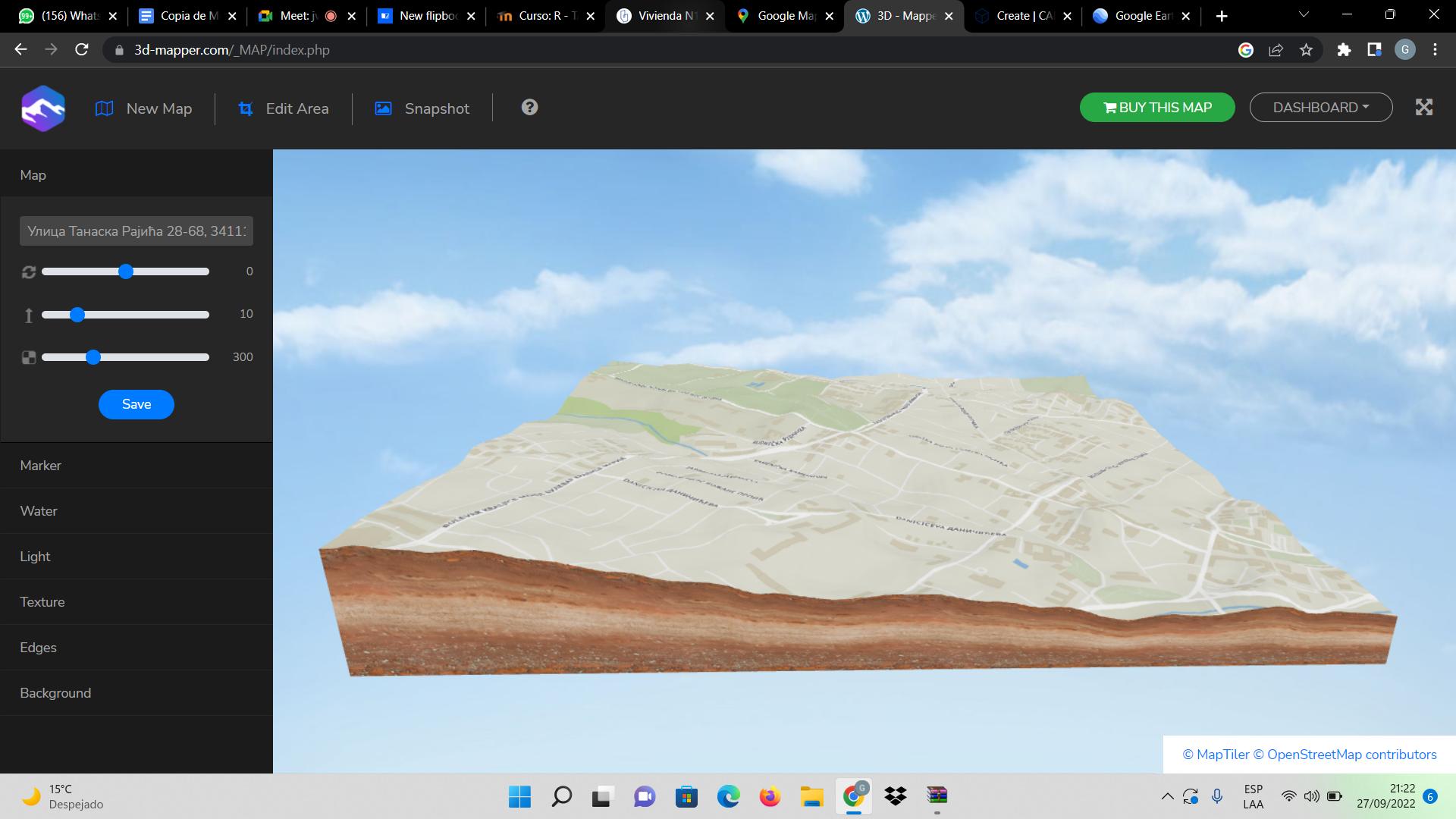Bookmark the page with the star icon
The image size is (1456, 819).
(1306, 50)
